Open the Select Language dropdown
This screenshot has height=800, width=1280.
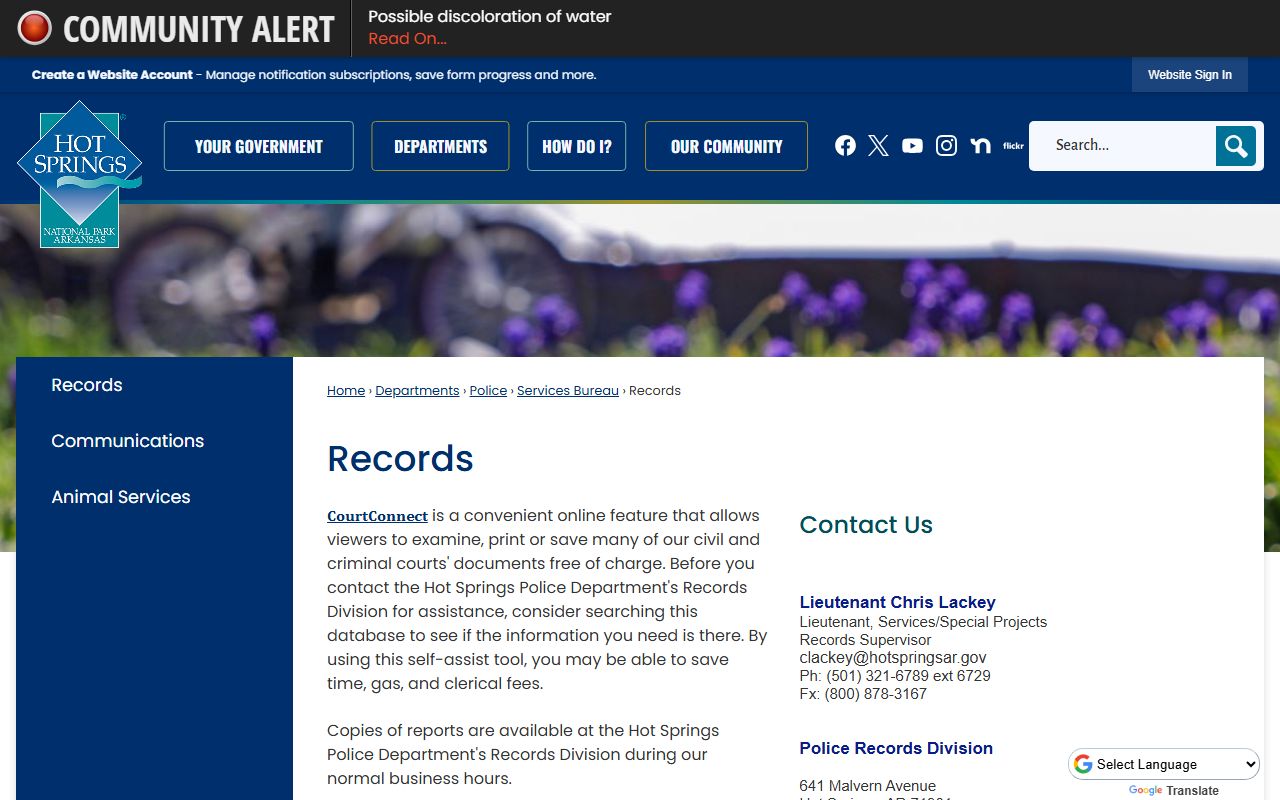point(1164,764)
